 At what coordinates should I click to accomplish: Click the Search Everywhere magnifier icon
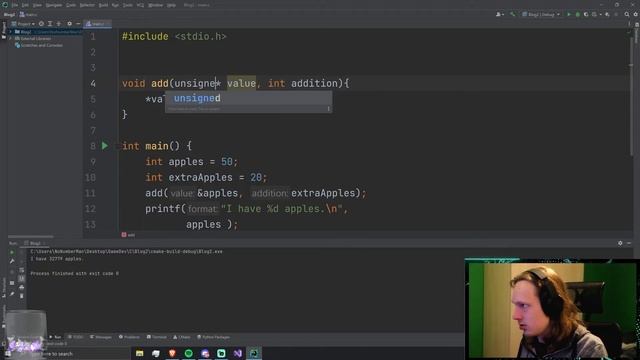627,14
